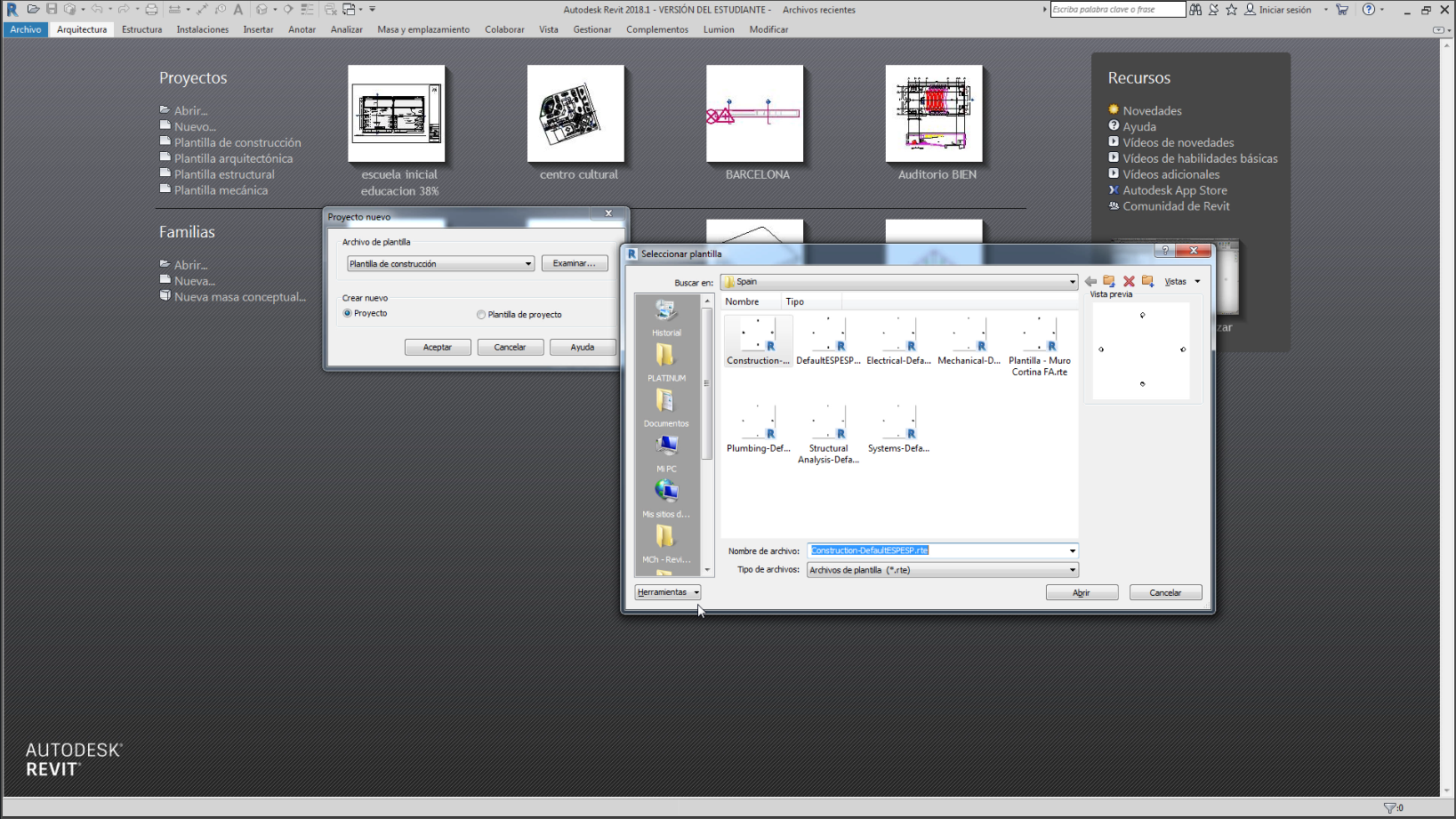Click the Save disk icon in quick access toolbar
Image resolution: width=1456 pixels, height=819 pixels.
52,9
